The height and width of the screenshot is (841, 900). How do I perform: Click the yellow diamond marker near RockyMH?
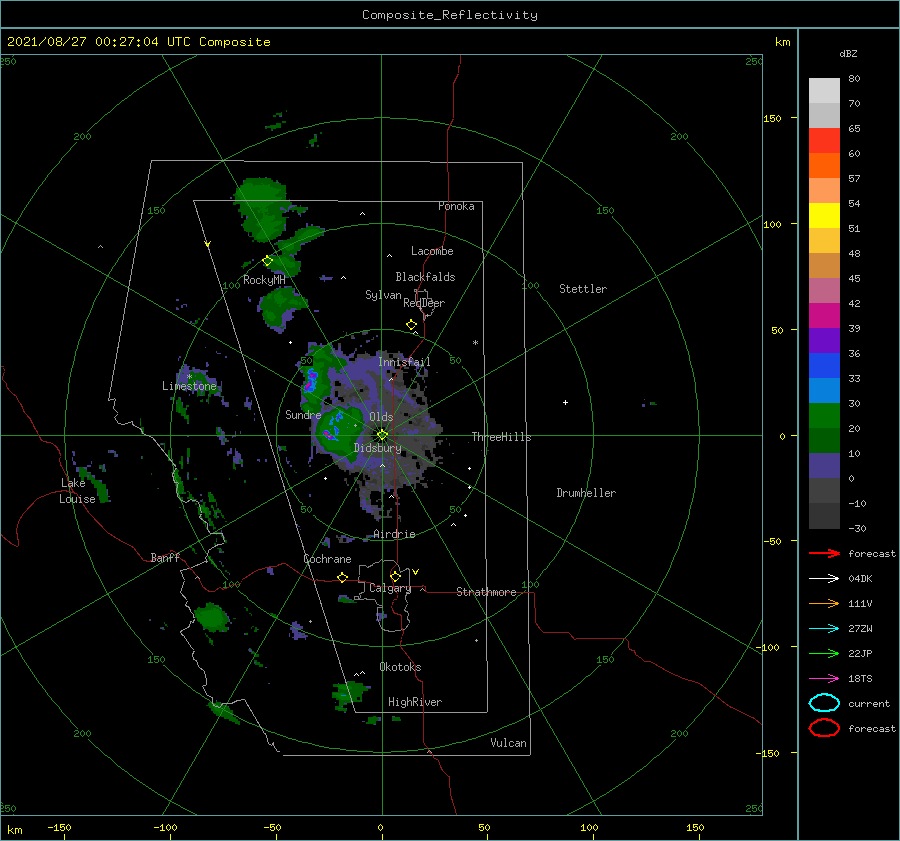point(267,261)
